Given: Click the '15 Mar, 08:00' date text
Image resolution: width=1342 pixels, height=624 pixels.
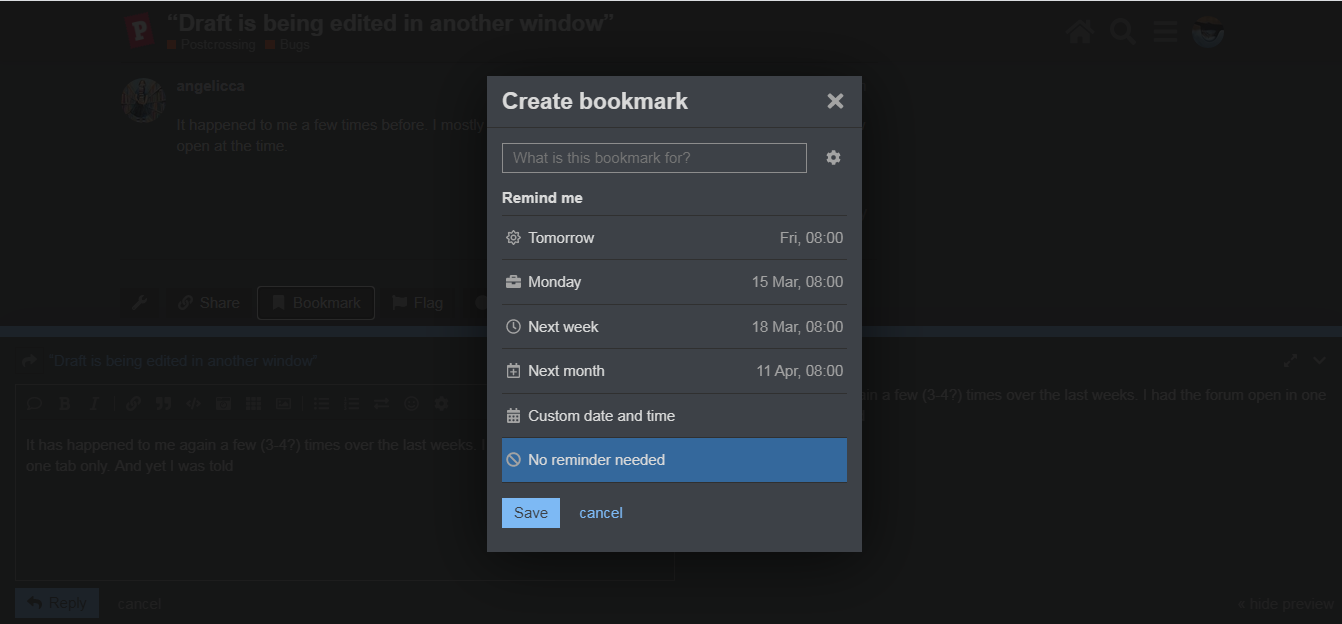Looking at the screenshot, I should point(797,282).
